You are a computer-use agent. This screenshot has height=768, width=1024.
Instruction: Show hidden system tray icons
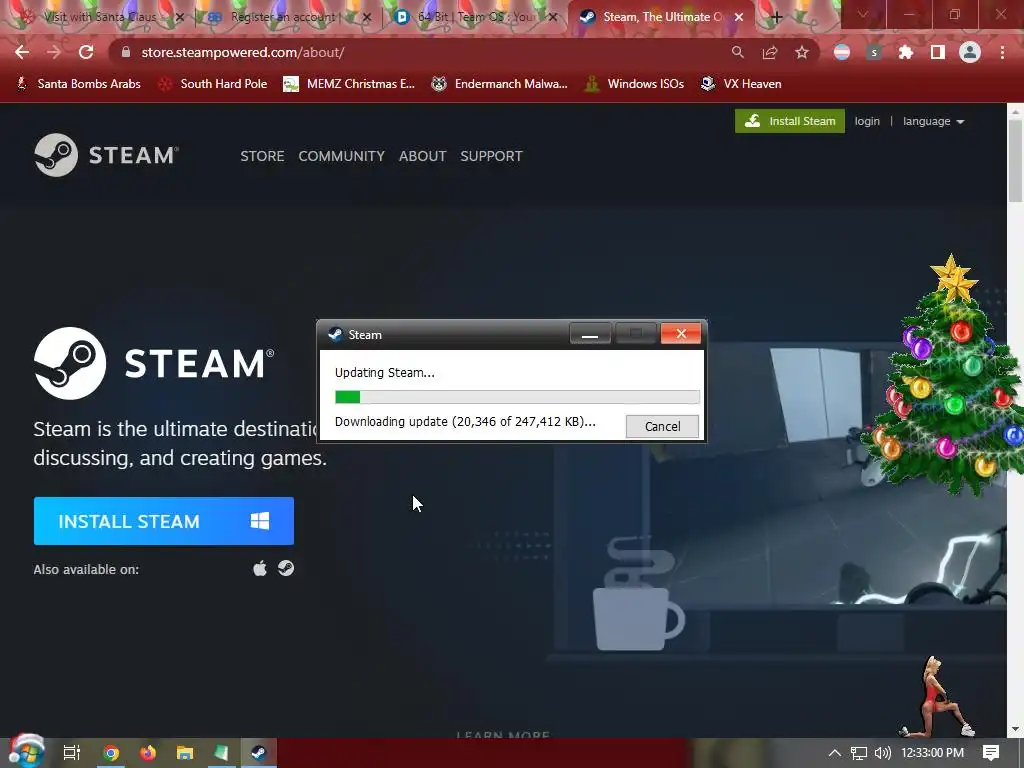point(835,753)
